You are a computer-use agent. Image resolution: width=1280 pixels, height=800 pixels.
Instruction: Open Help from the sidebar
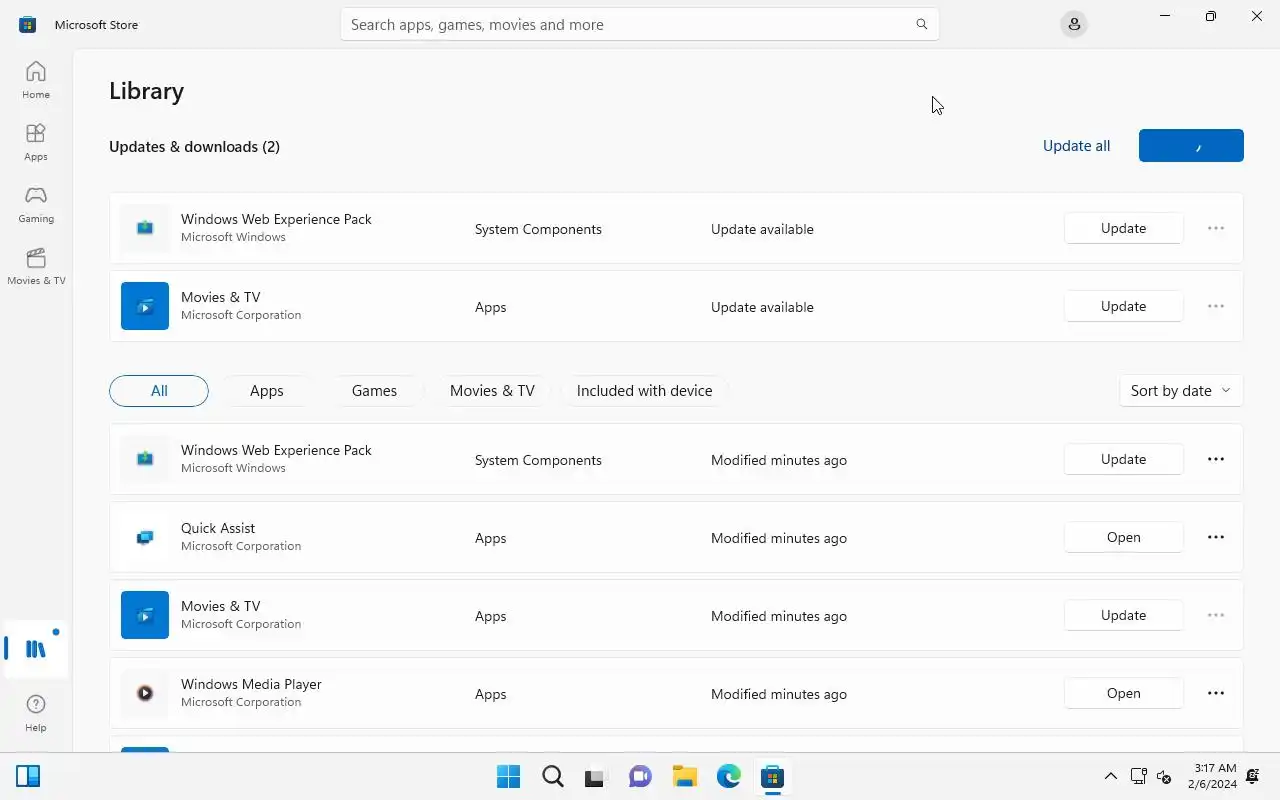[36, 714]
